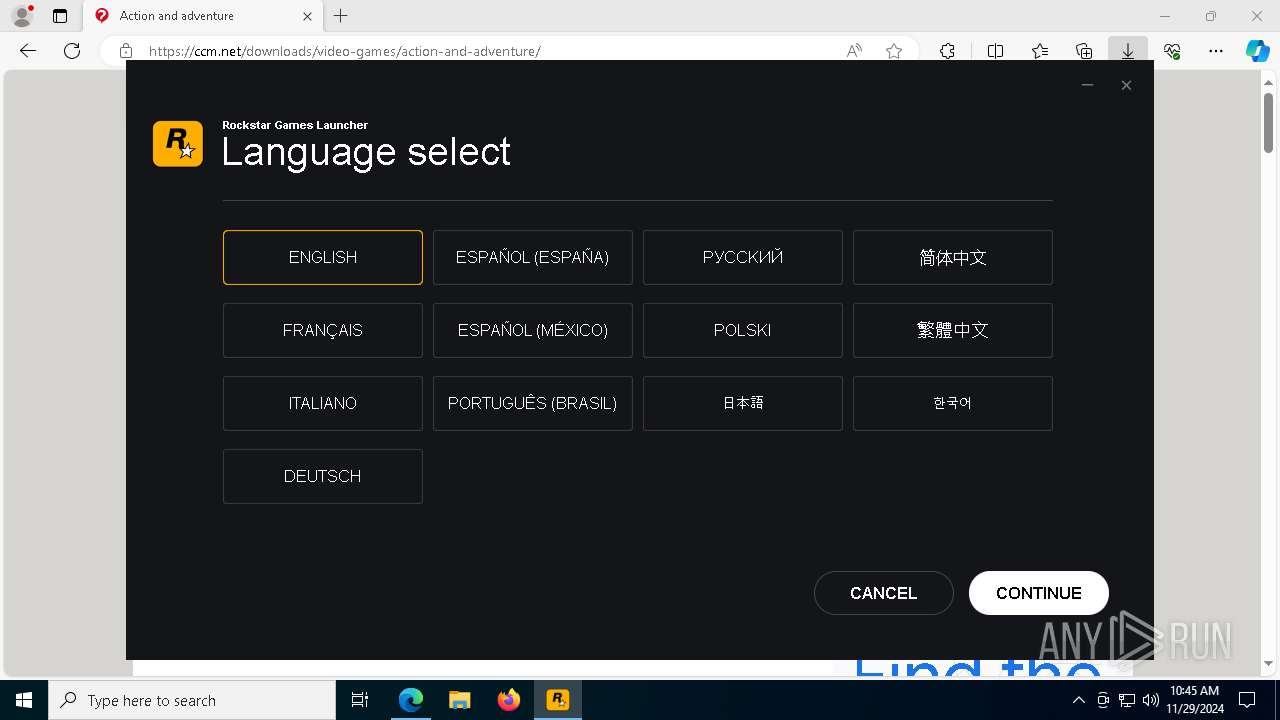Click the CONTINUE button
Viewport: 1280px width, 720px height.
pyautogui.click(x=1038, y=593)
